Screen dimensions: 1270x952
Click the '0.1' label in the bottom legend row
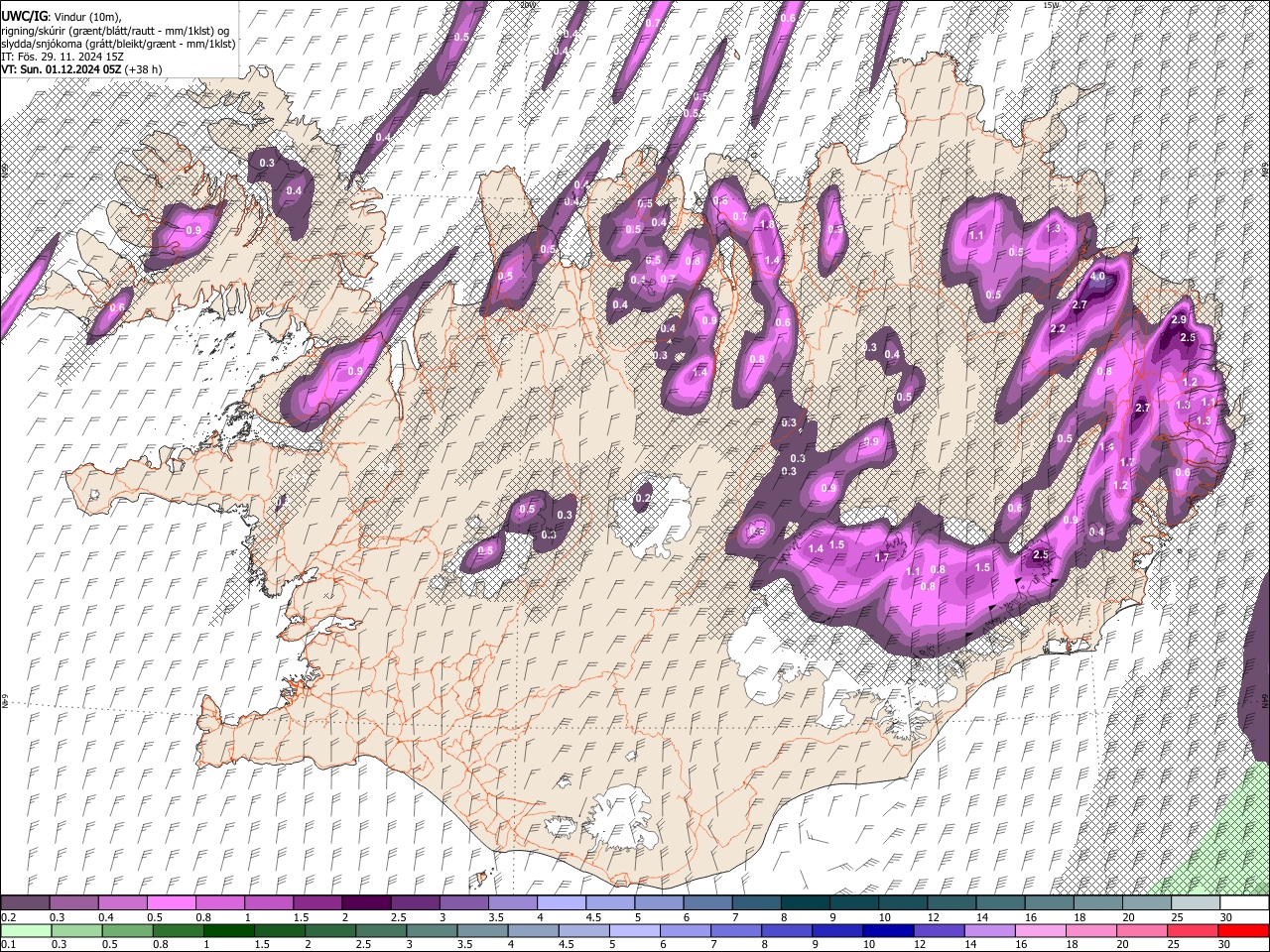click(x=7, y=945)
